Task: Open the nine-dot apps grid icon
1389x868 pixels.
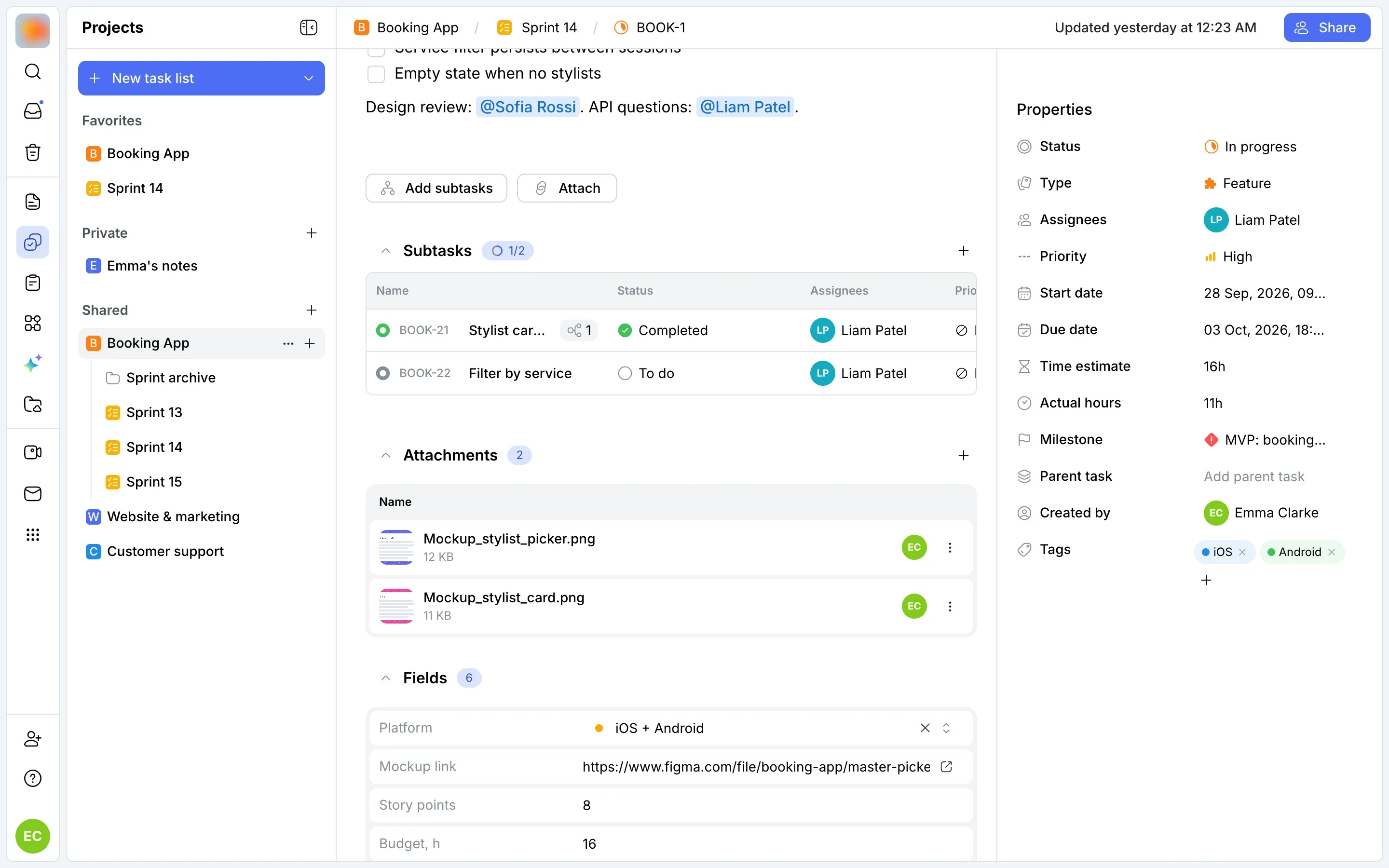Action: click(33, 534)
